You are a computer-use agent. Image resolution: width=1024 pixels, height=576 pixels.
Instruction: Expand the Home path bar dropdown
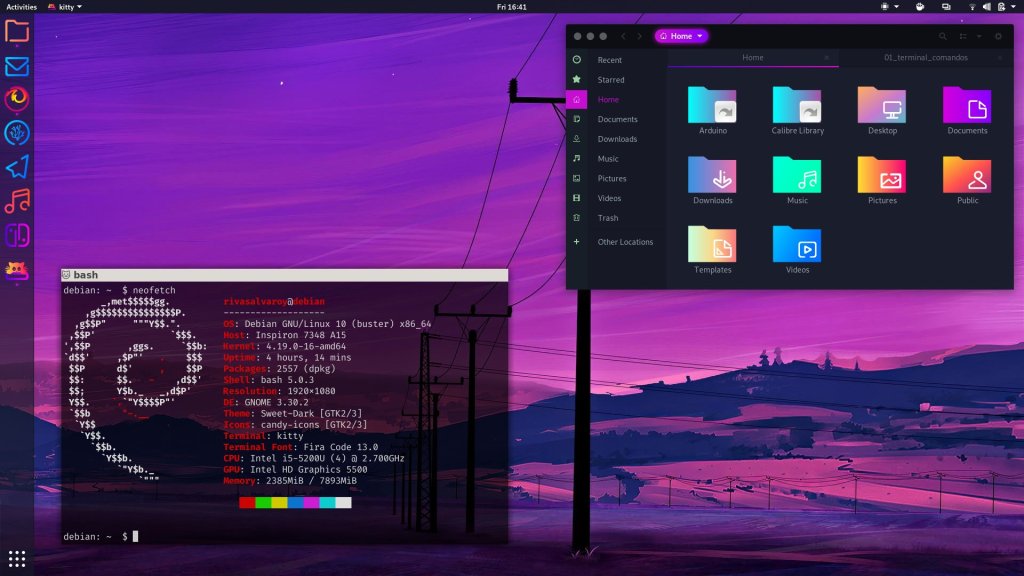point(681,36)
